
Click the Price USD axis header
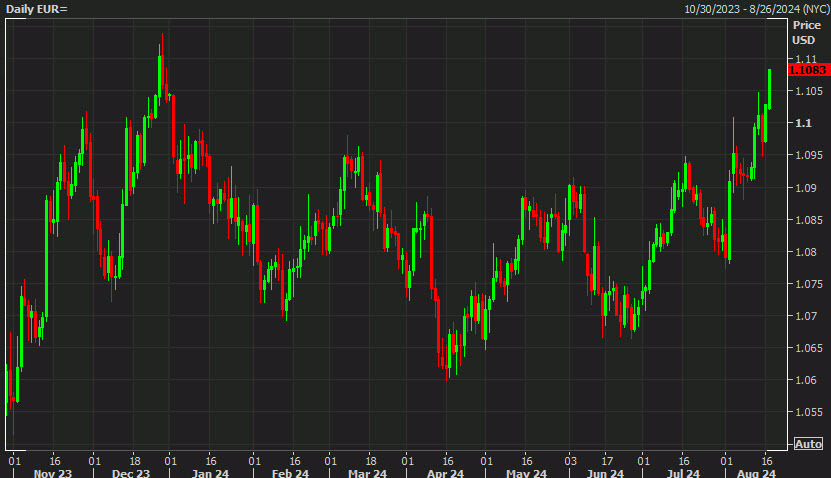806,32
